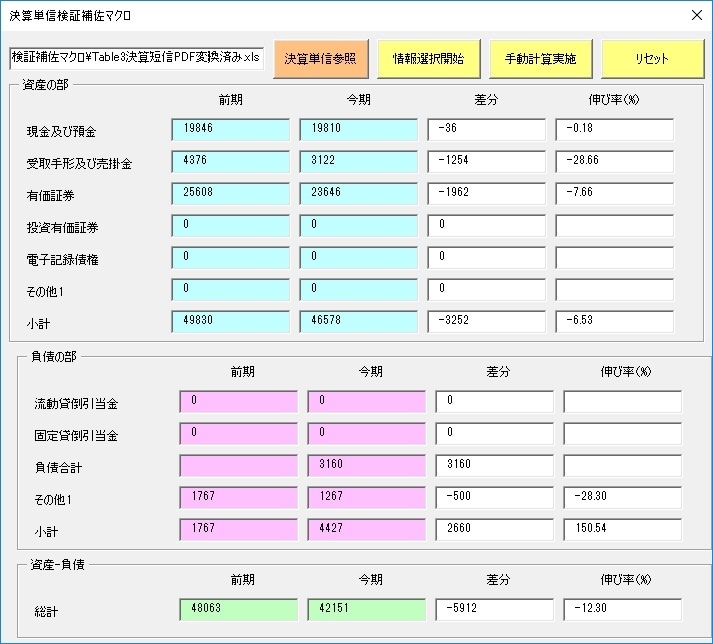The width and height of the screenshot is (713, 644).
Task: Select 総計 前期 field 48063
Action: (239, 610)
